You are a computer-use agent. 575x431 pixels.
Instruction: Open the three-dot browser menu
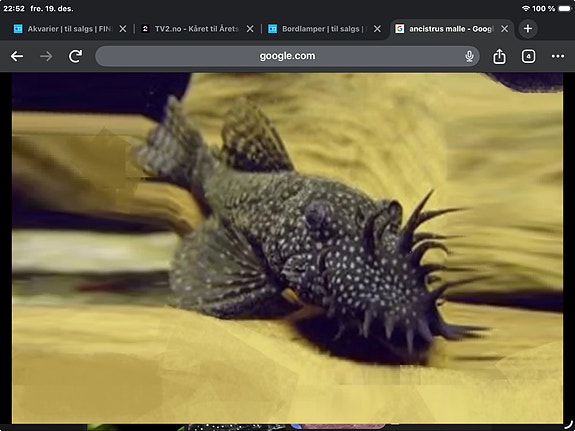(x=558, y=56)
